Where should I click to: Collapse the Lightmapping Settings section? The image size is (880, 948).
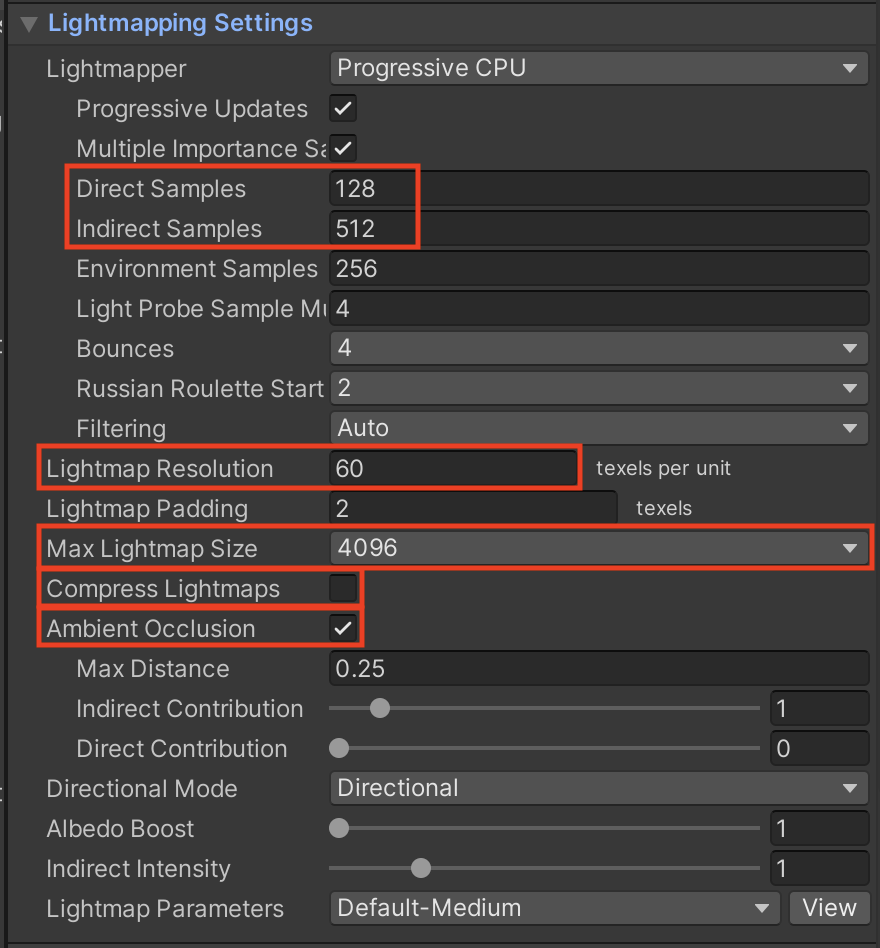point(28,24)
